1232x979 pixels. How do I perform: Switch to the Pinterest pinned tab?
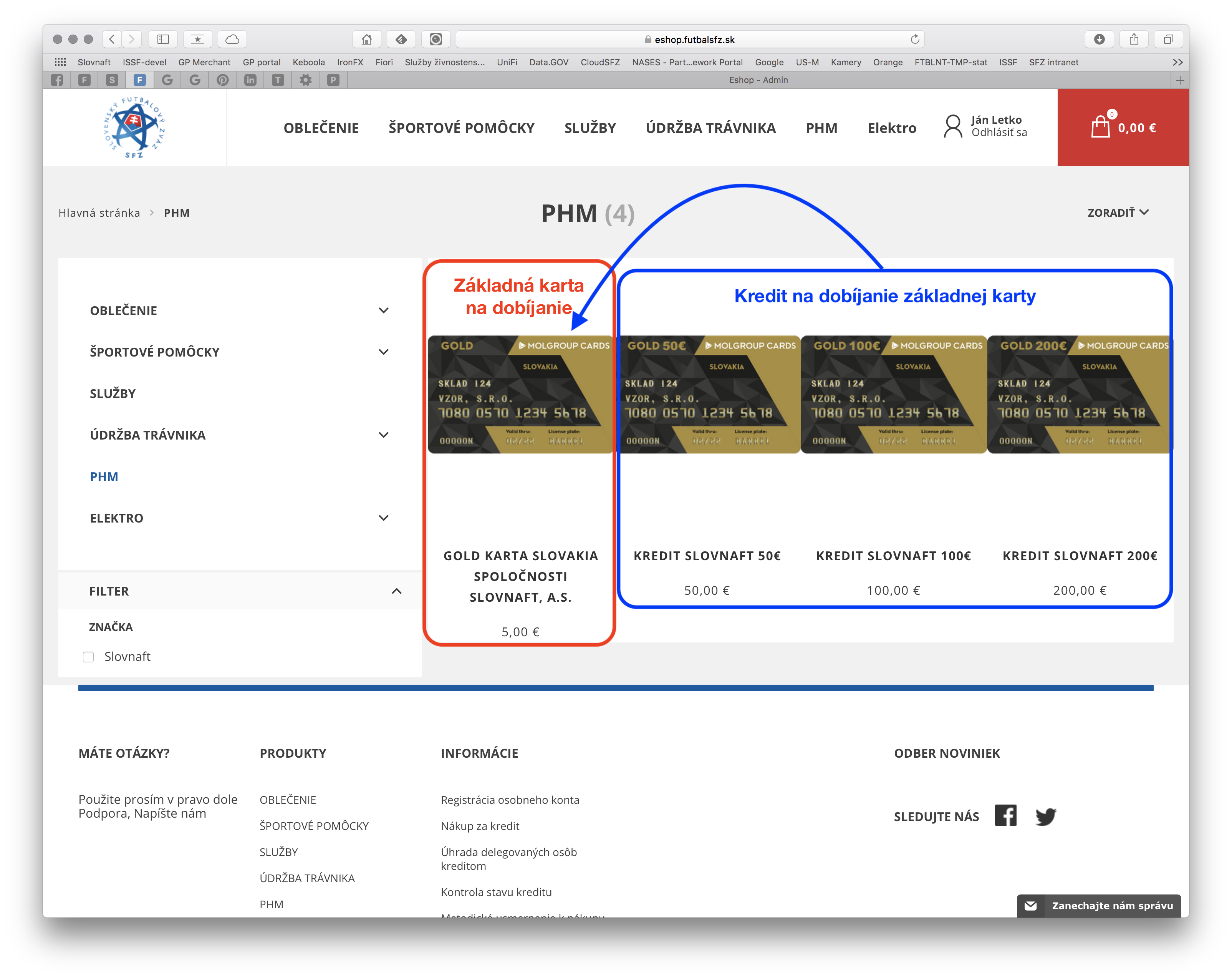[223, 80]
